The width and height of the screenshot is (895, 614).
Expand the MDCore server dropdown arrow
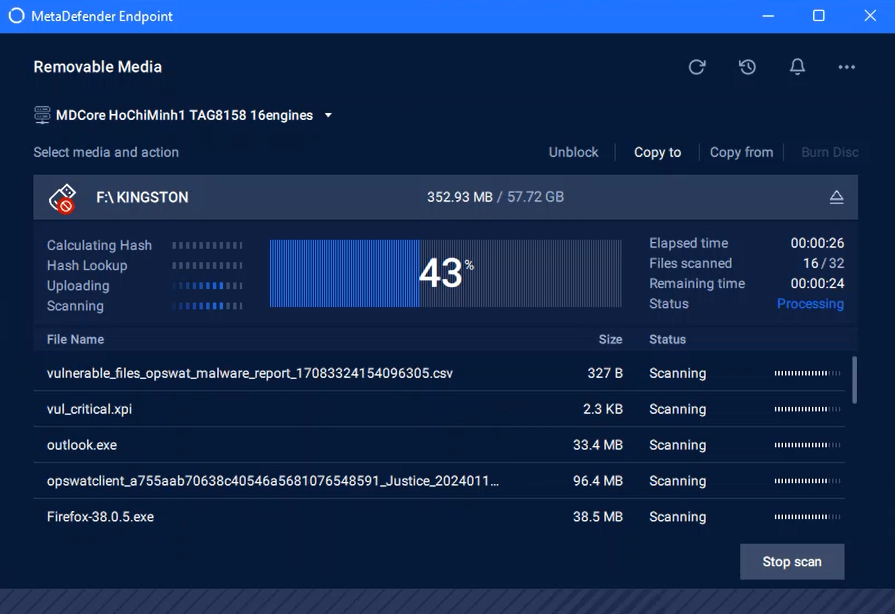328,115
